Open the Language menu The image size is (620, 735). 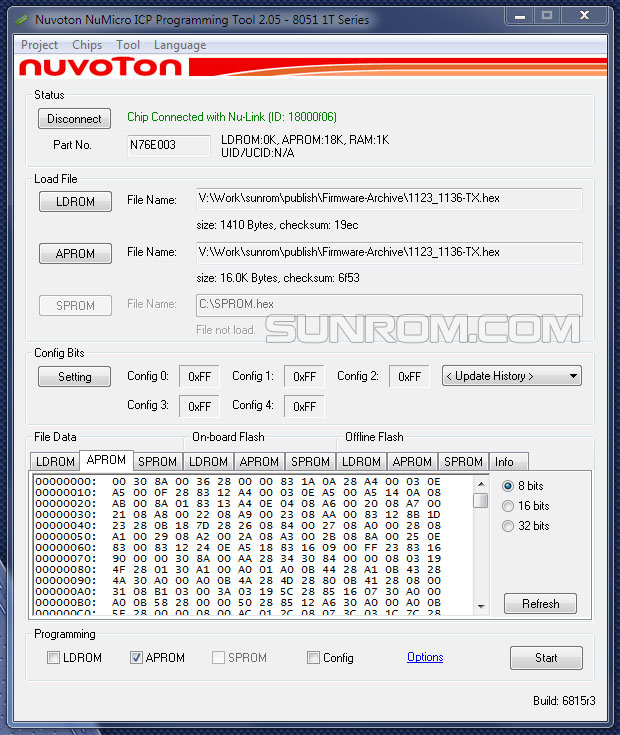180,45
